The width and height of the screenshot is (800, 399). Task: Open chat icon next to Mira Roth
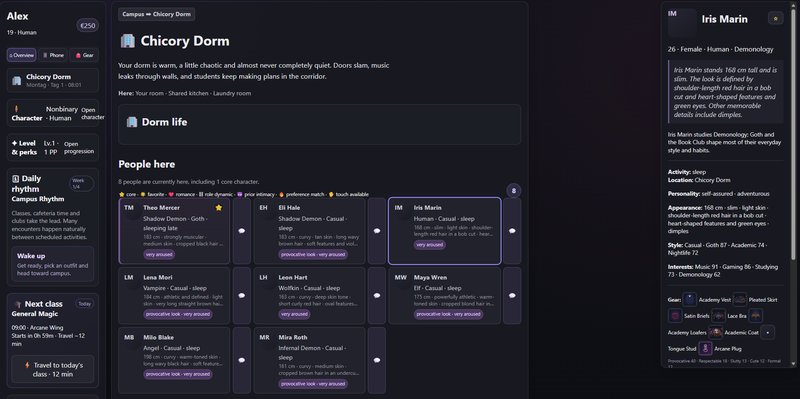377,360
